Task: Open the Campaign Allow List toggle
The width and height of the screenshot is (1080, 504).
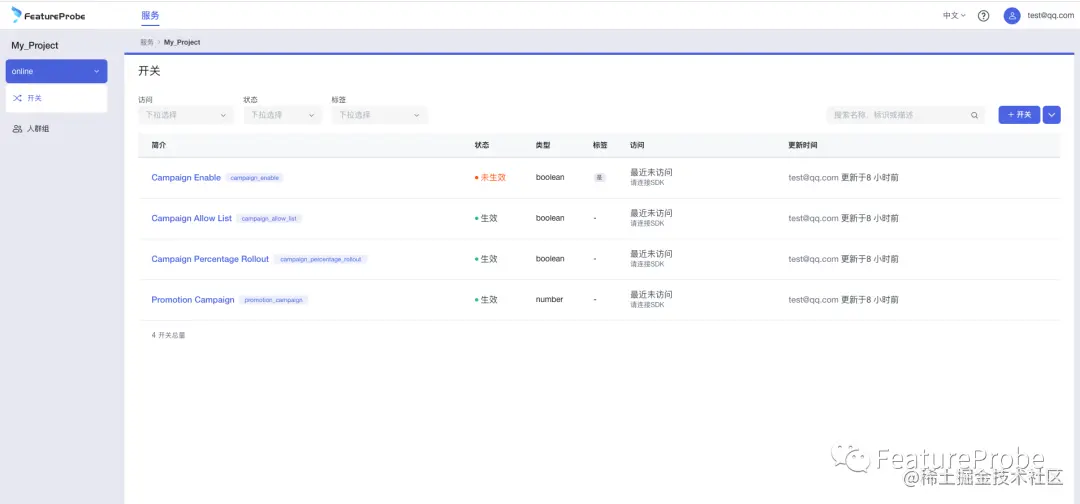Action: [x=191, y=218]
